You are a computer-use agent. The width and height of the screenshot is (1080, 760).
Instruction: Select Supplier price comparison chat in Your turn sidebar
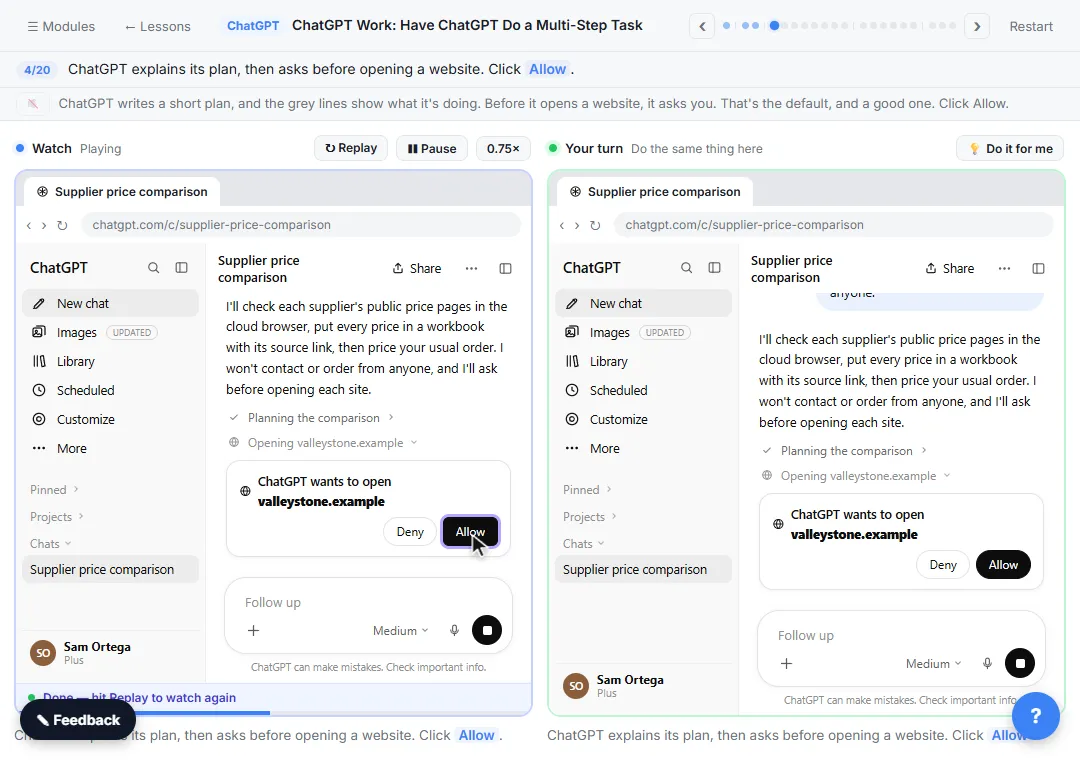point(643,569)
